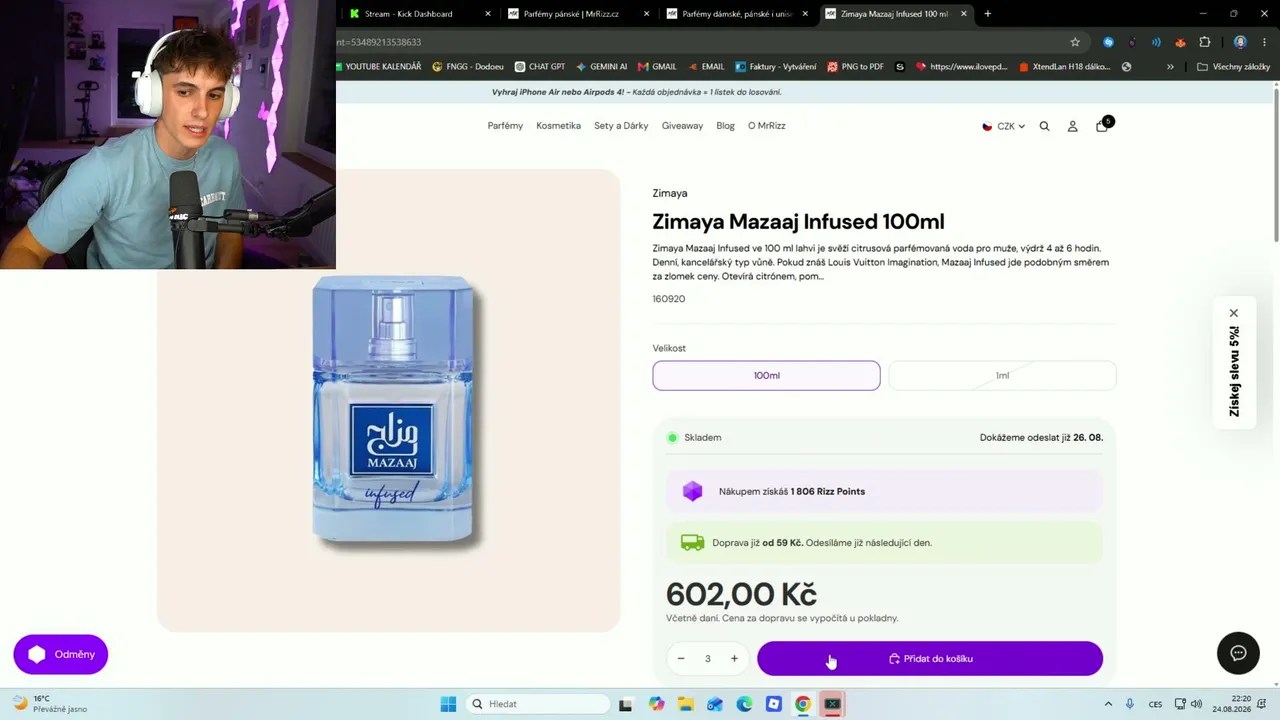Increase quantity with the plus button
Viewport: 1280px width, 720px height.
(x=734, y=658)
